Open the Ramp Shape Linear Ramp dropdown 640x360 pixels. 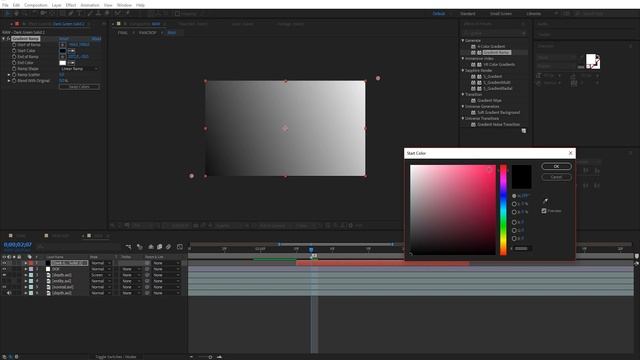pyautogui.click(x=79, y=69)
